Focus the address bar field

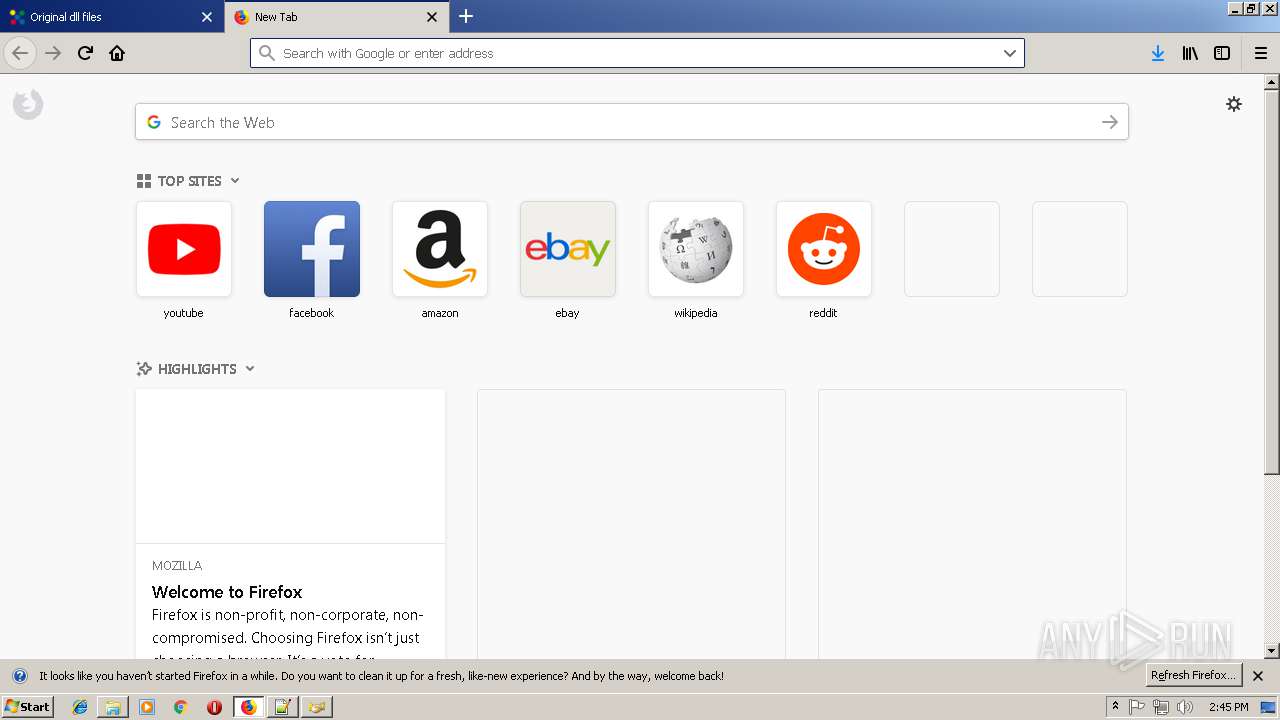click(x=637, y=53)
